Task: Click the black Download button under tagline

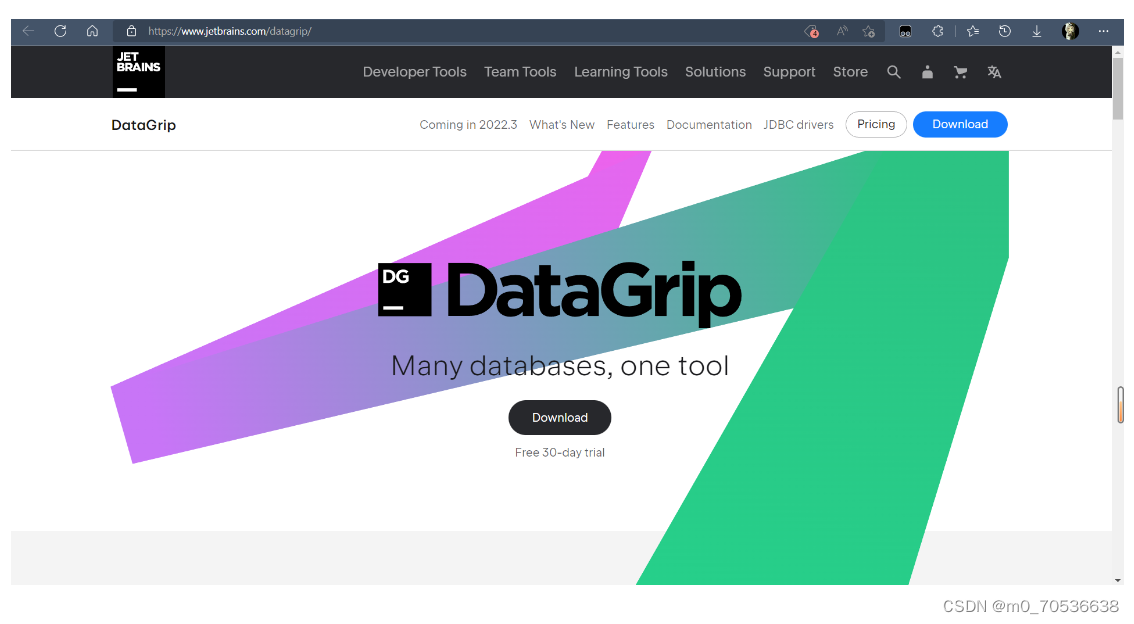Action: 560,418
